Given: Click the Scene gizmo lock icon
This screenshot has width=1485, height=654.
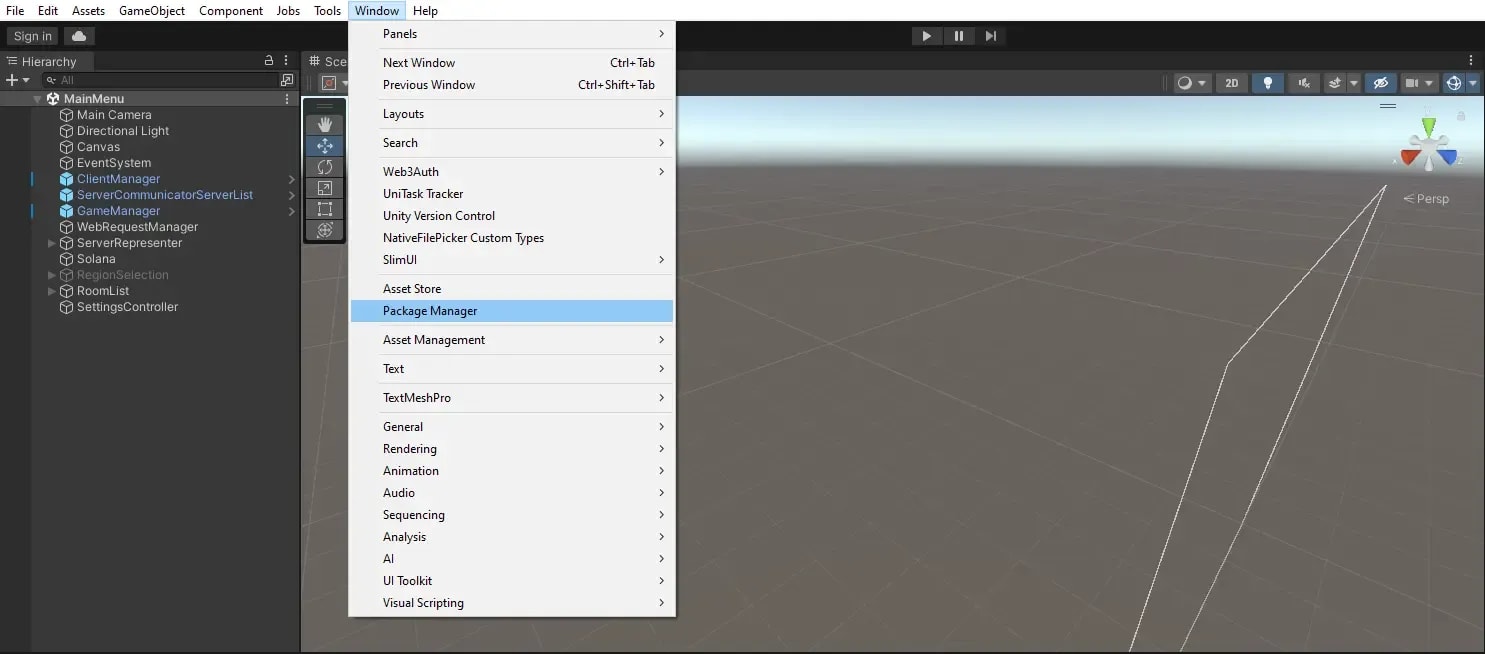Looking at the screenshot, I should point(1461,116).
